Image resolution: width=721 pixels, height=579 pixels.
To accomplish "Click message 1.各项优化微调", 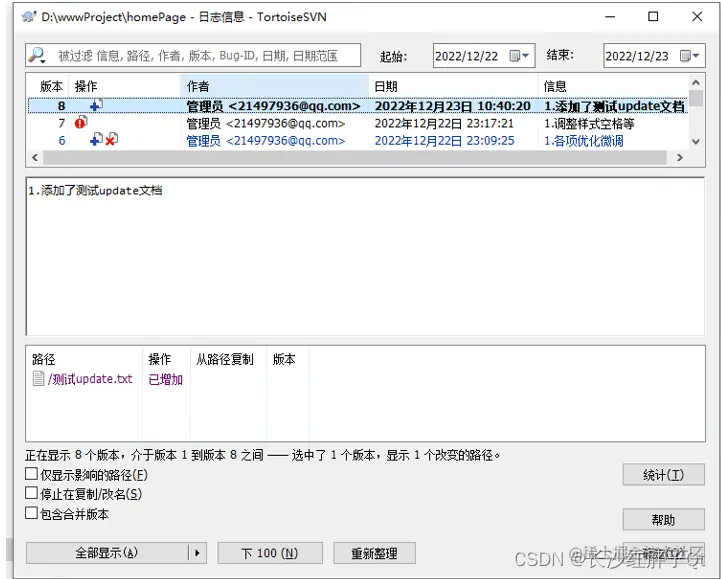I will coord(584,140).
